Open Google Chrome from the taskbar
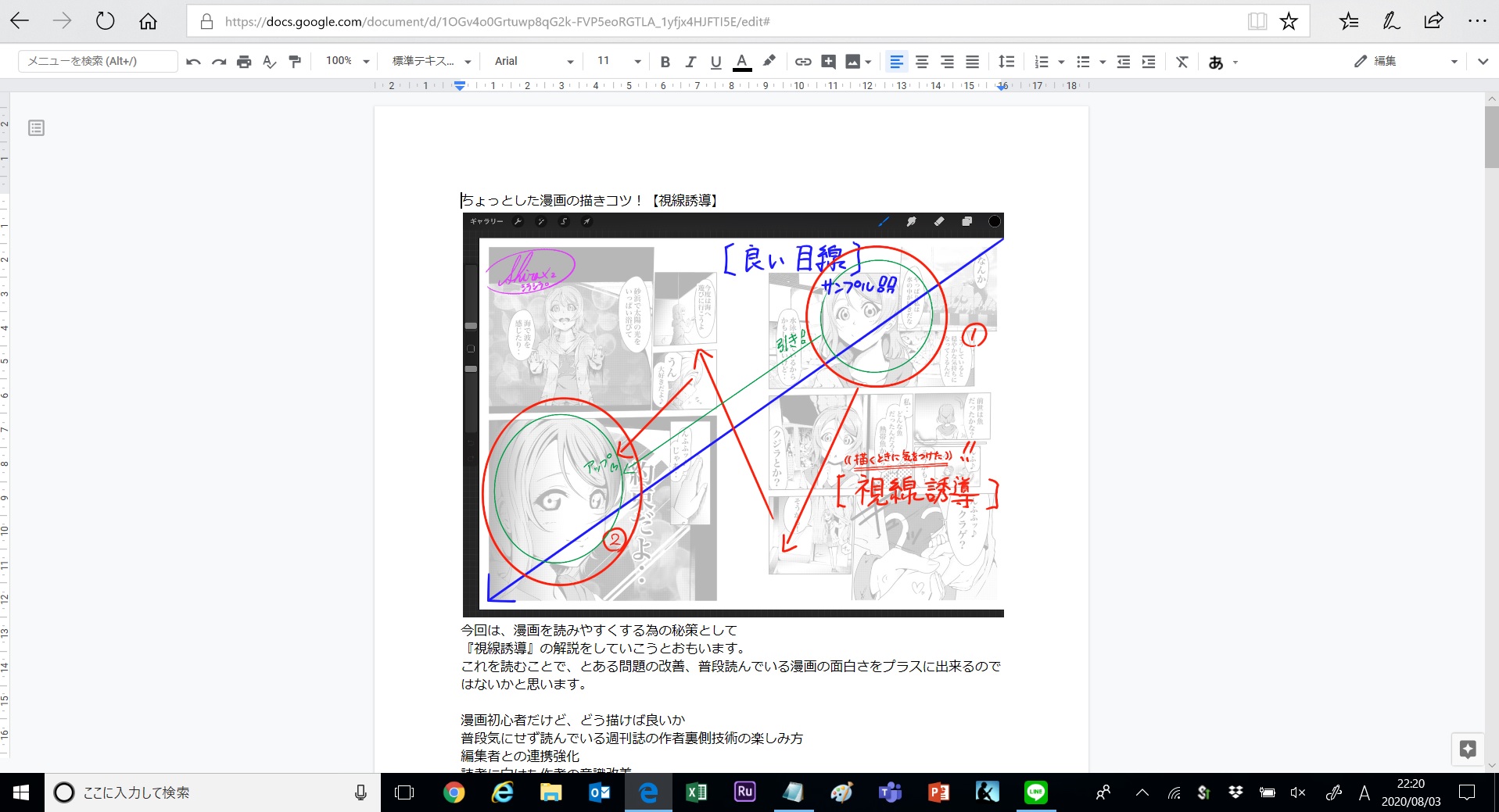 [x=454, y=792]
